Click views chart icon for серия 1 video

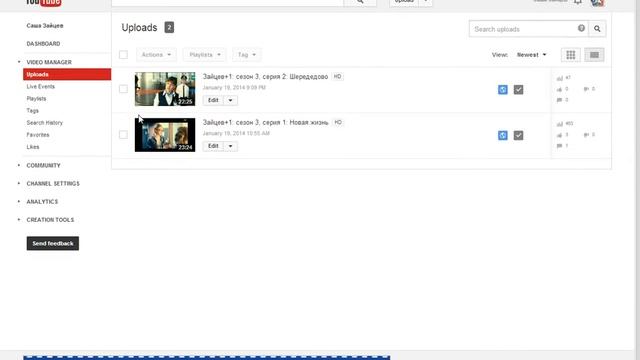(560, 124)
